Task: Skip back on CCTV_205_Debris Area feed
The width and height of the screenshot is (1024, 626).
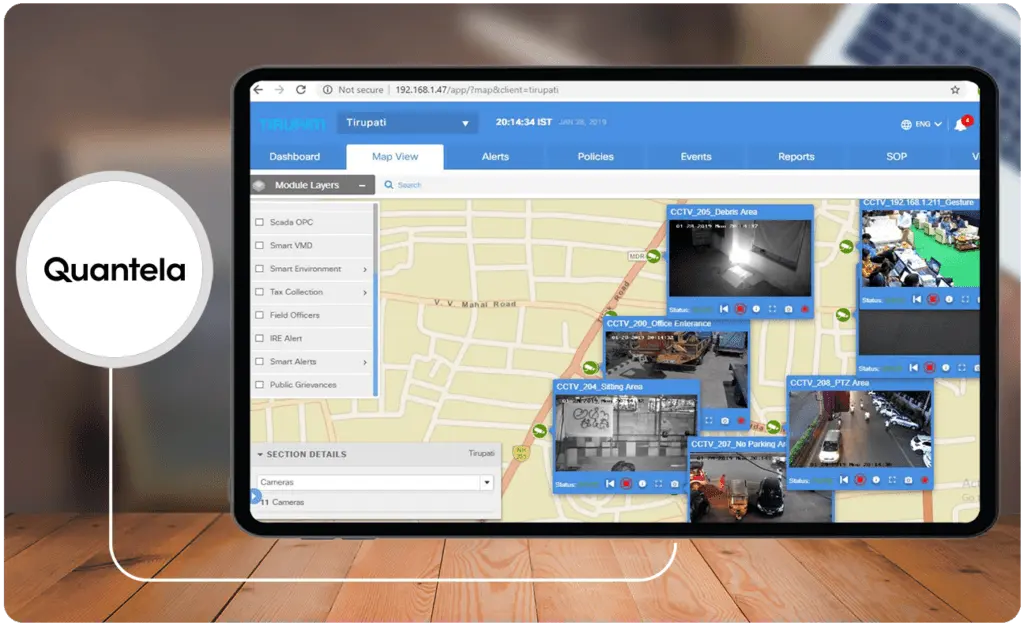Action: tap(724, 309)
